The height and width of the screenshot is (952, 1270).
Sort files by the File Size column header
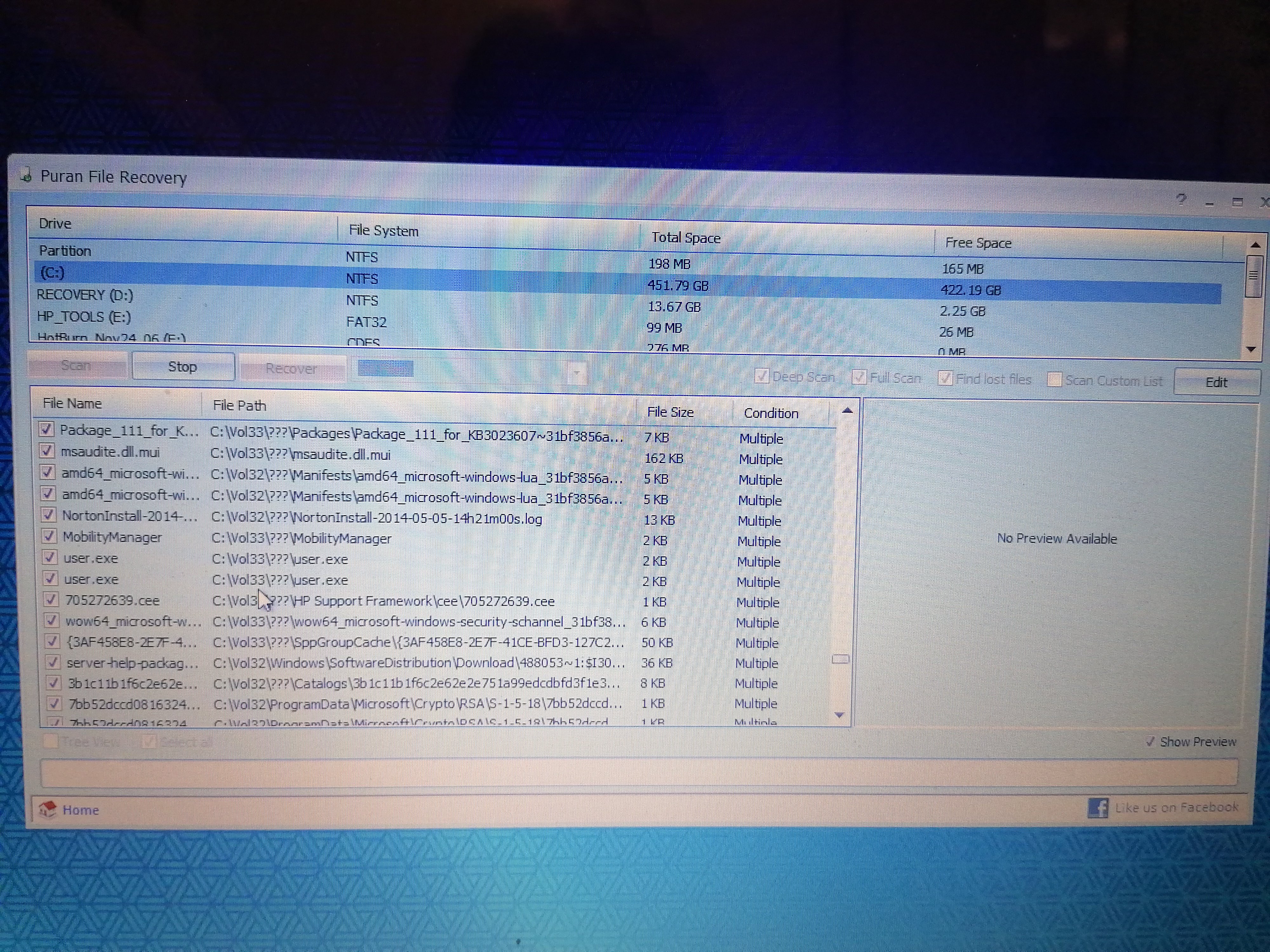coord(670,412)
